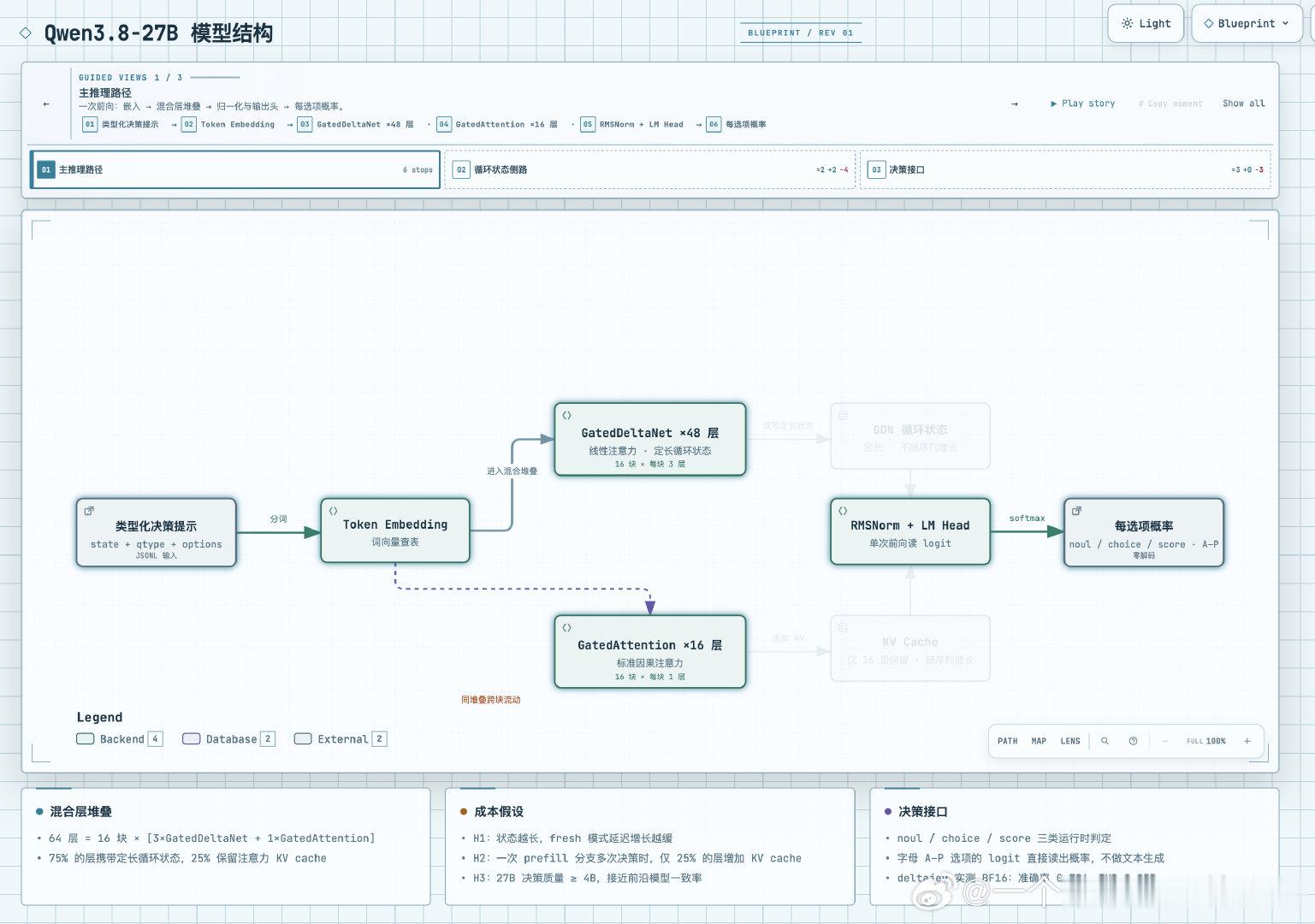Screen dimensions: 1315x924
Task: Open the Blueprint style dropdown
Action: pos(1247,23)
